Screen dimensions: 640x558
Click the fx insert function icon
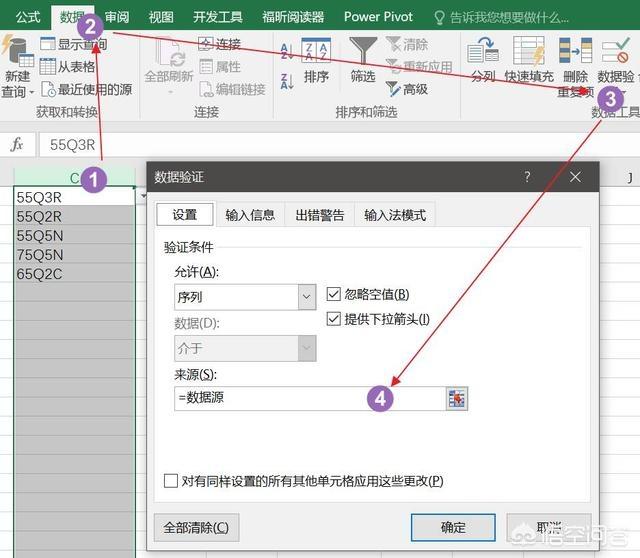pyautogui.click(x=17, y=145)
